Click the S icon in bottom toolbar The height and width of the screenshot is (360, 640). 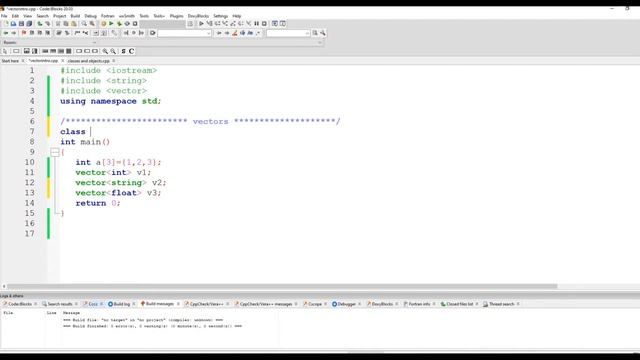point(124,51)
